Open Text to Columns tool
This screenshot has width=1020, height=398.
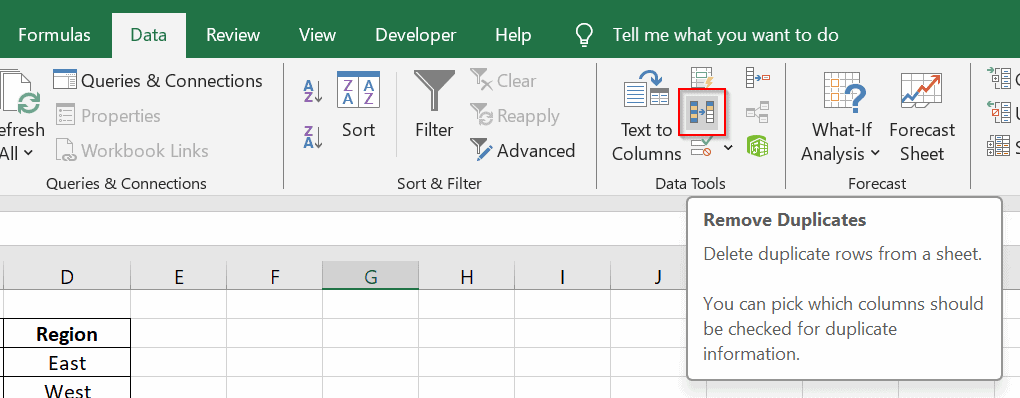[646, 117]
